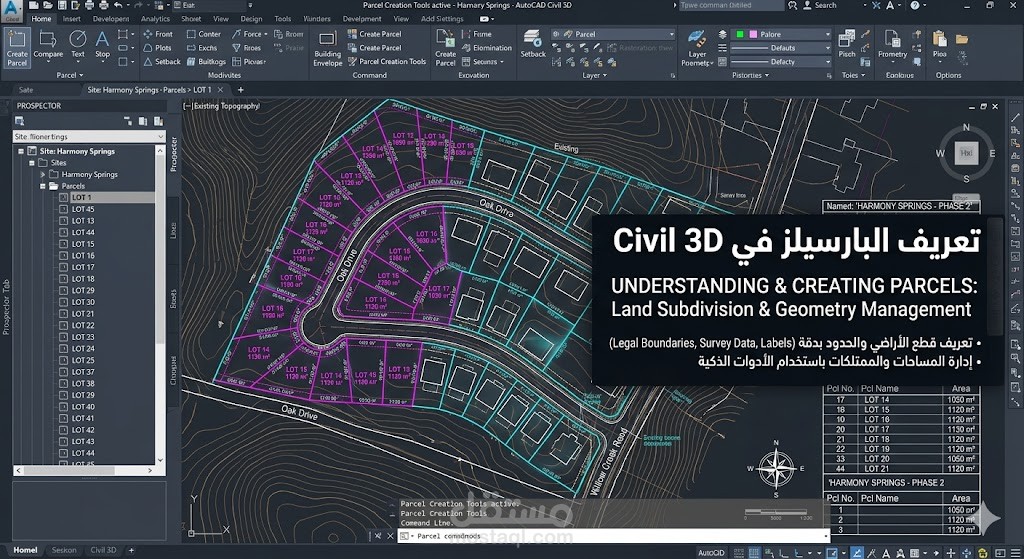Expand the Harmony Springs folder
Screen dimensions: 1024x559
[x=42, y=174]
